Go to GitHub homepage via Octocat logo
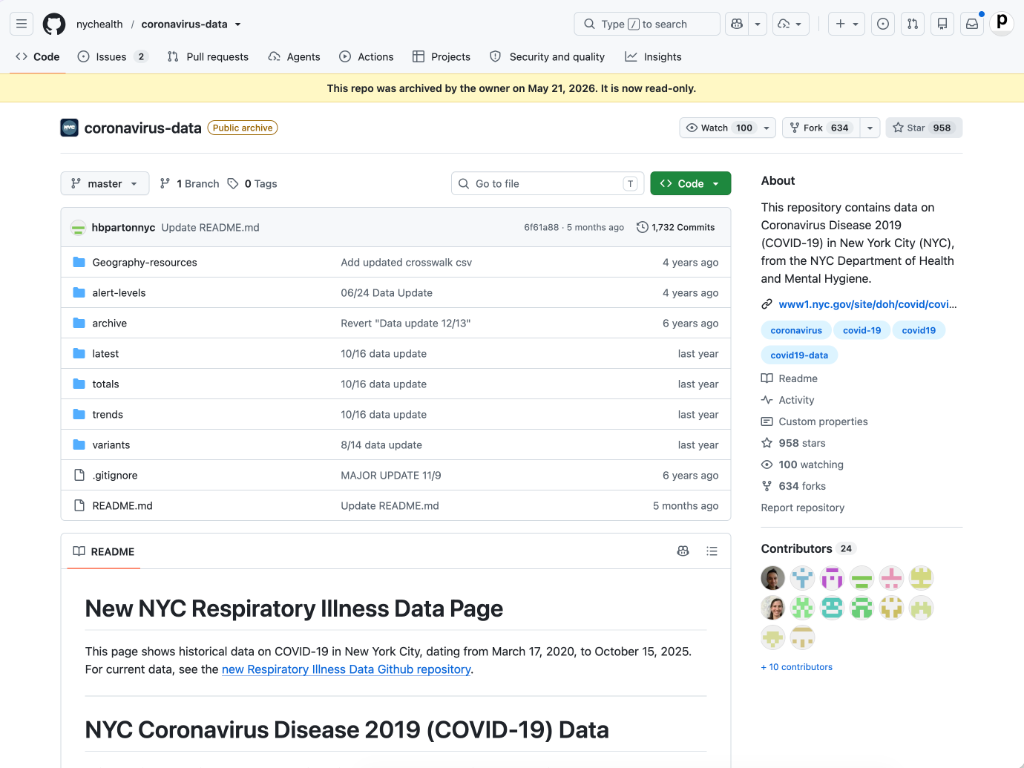Viewport: 1024px width, 768px height. pos(54,24)
